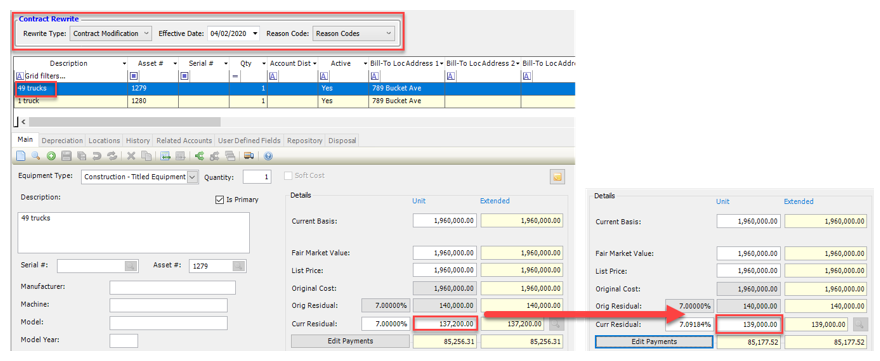Click the truck toolbar icon

tap(249, 156)
